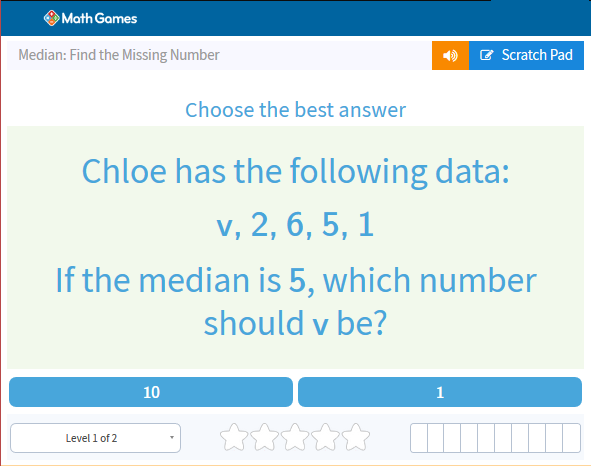This screenshot has width=591, height=466.
Task: Click the Math Games logo icon
Action: 52,18
